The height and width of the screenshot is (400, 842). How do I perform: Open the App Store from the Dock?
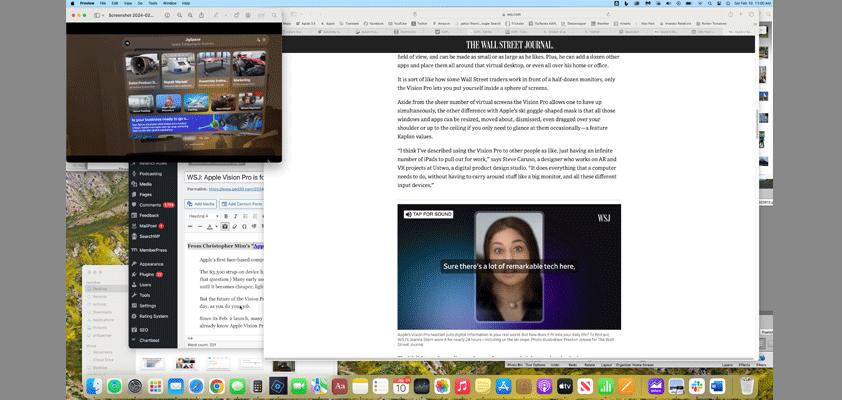click(x=503, y=386)
